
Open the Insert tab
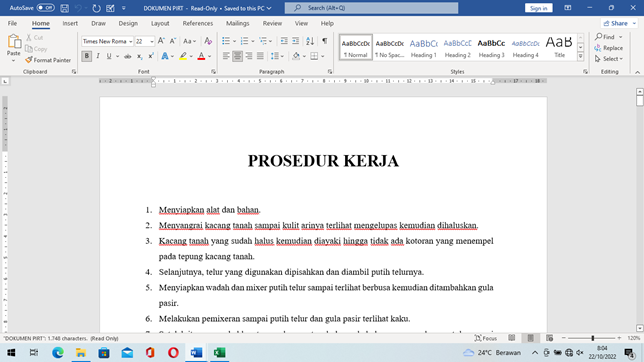[70, 23]
